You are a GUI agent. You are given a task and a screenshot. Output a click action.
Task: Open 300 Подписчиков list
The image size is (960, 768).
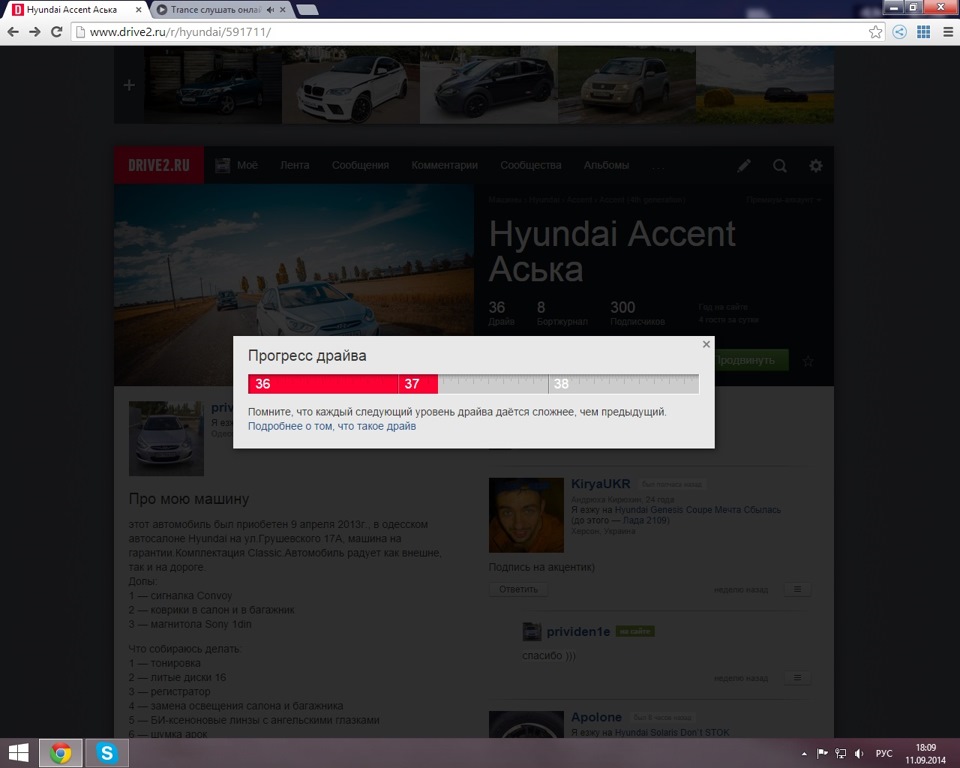[637, 312]
